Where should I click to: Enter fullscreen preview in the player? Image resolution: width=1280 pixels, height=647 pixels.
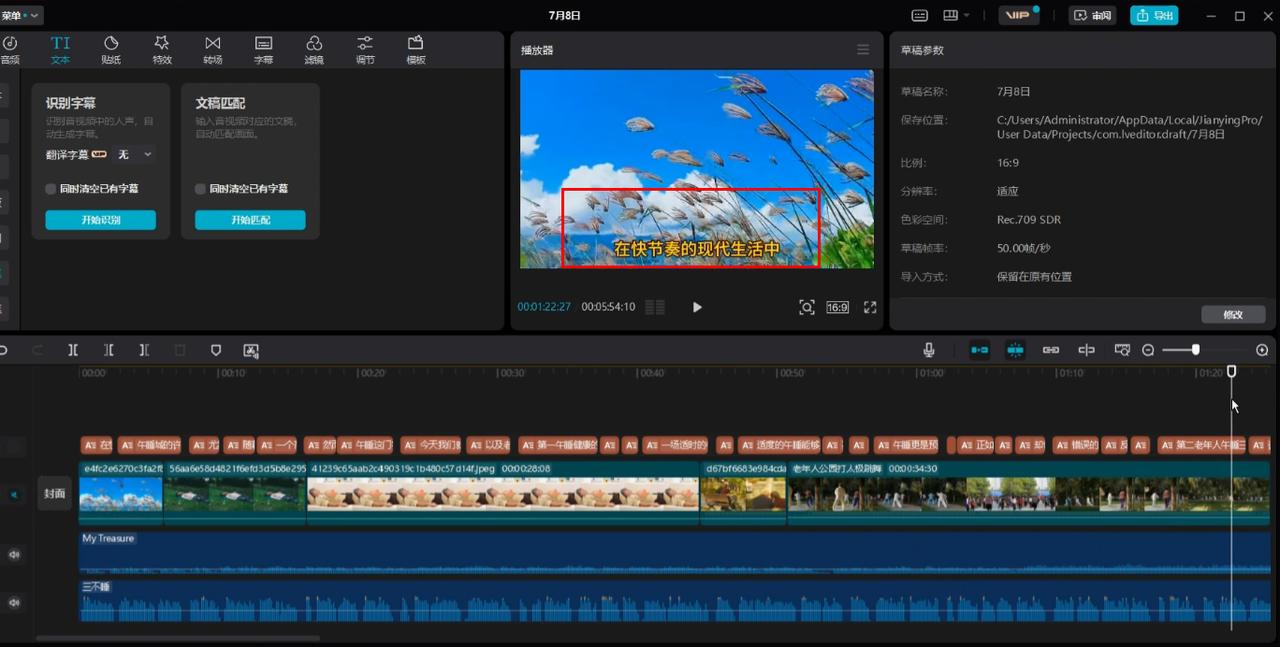(870, 307)
